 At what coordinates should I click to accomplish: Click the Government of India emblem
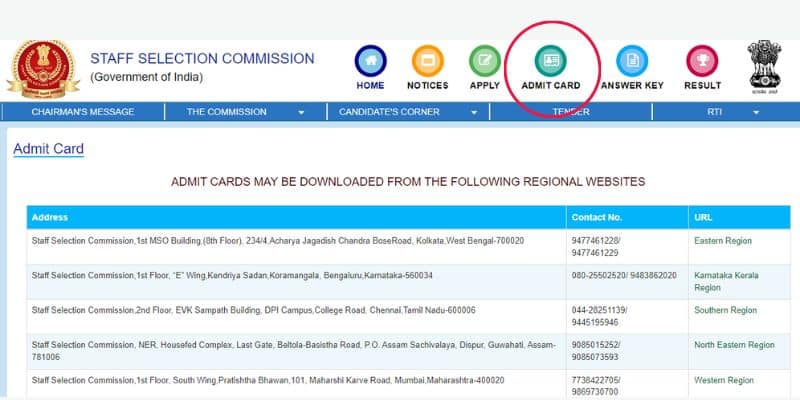point(764,67)
